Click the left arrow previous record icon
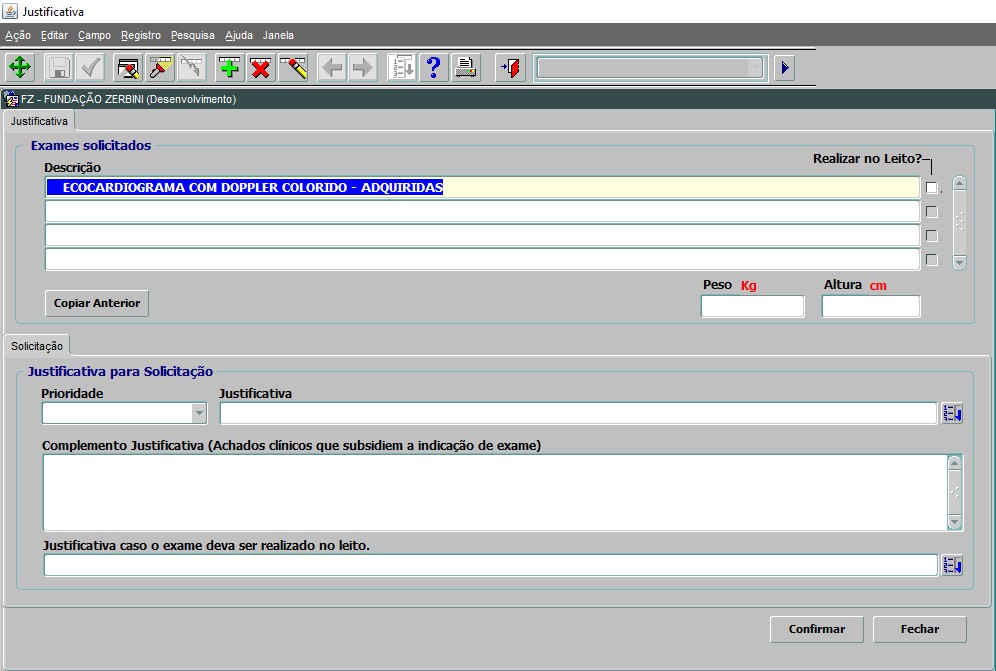 332,67
